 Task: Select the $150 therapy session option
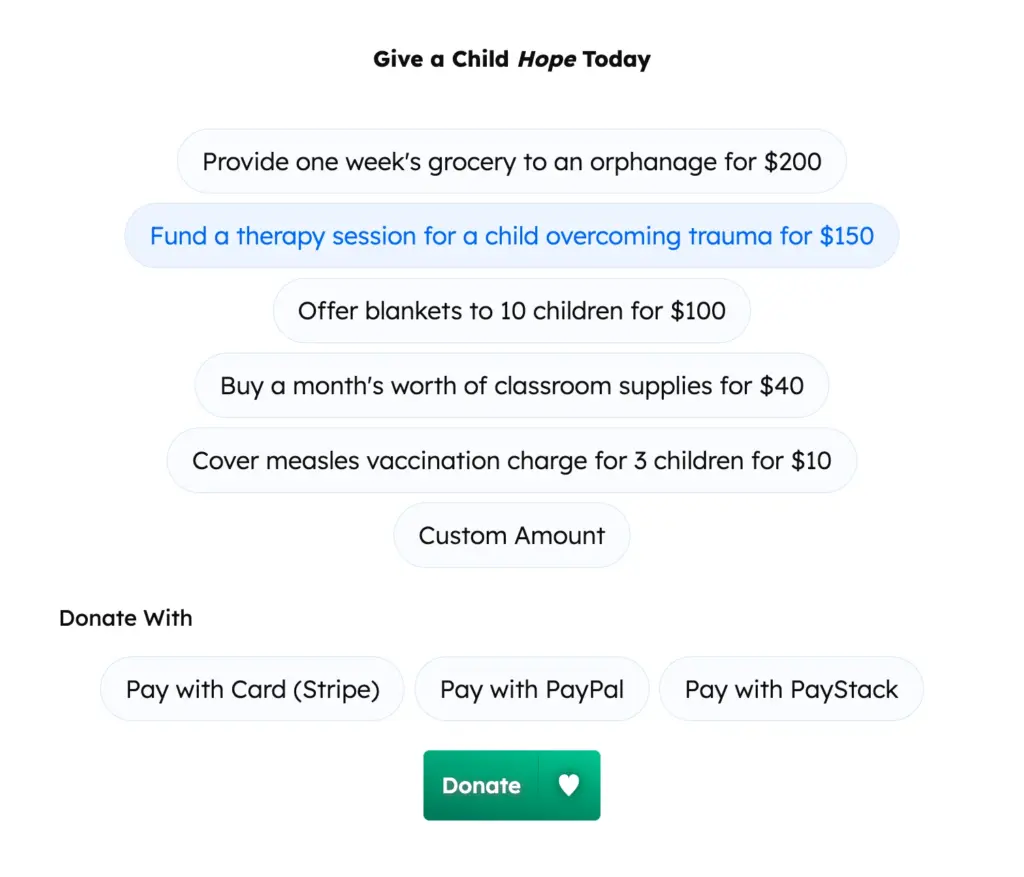[511, 237]
